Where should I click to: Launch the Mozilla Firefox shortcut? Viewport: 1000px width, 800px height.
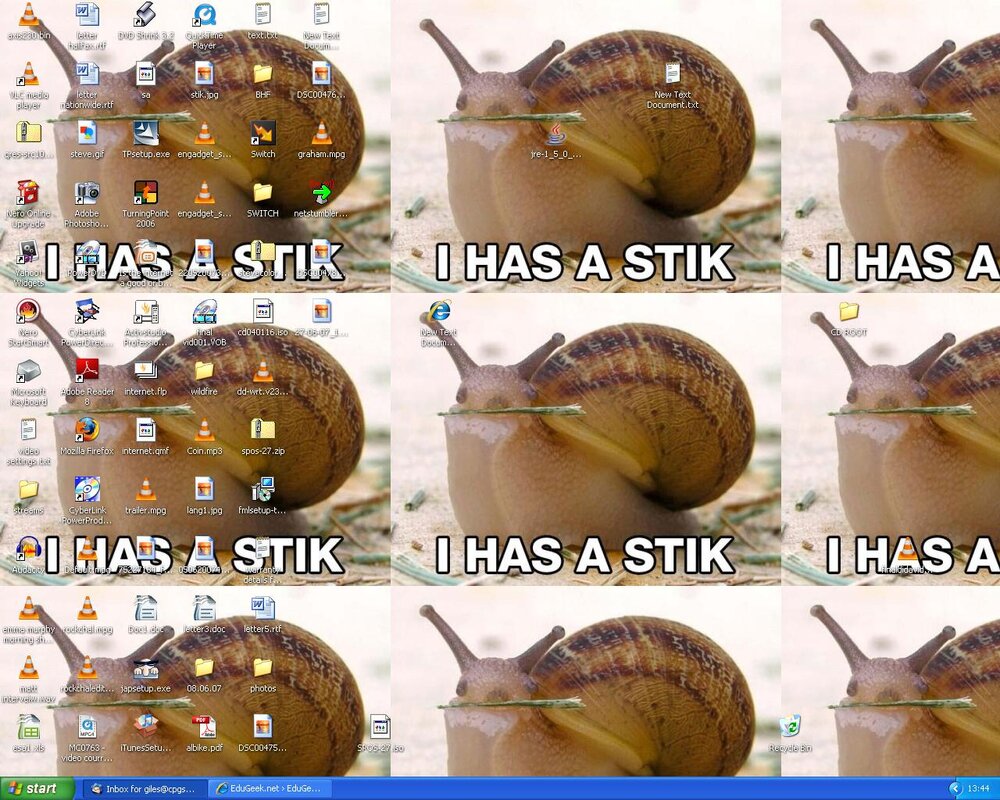click(87, 430)
